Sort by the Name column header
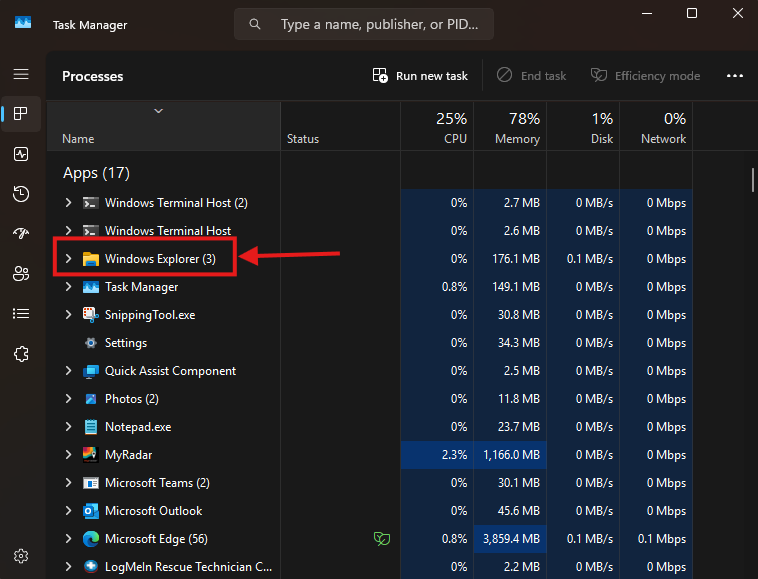 163,127
